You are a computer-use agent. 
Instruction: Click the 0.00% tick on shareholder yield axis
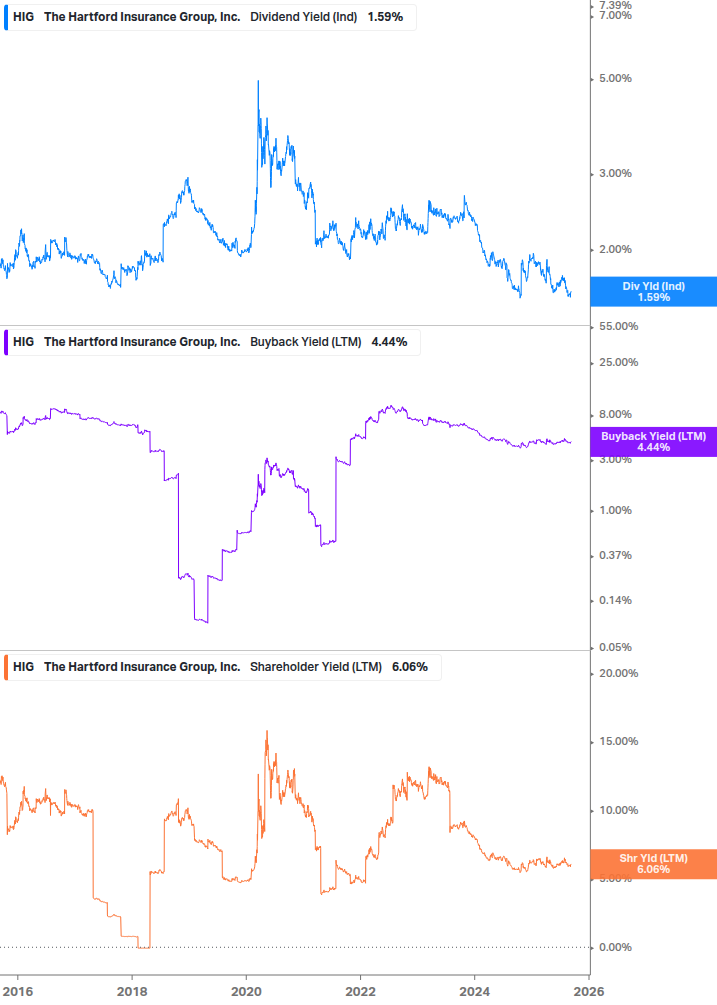tap(615, 947)
